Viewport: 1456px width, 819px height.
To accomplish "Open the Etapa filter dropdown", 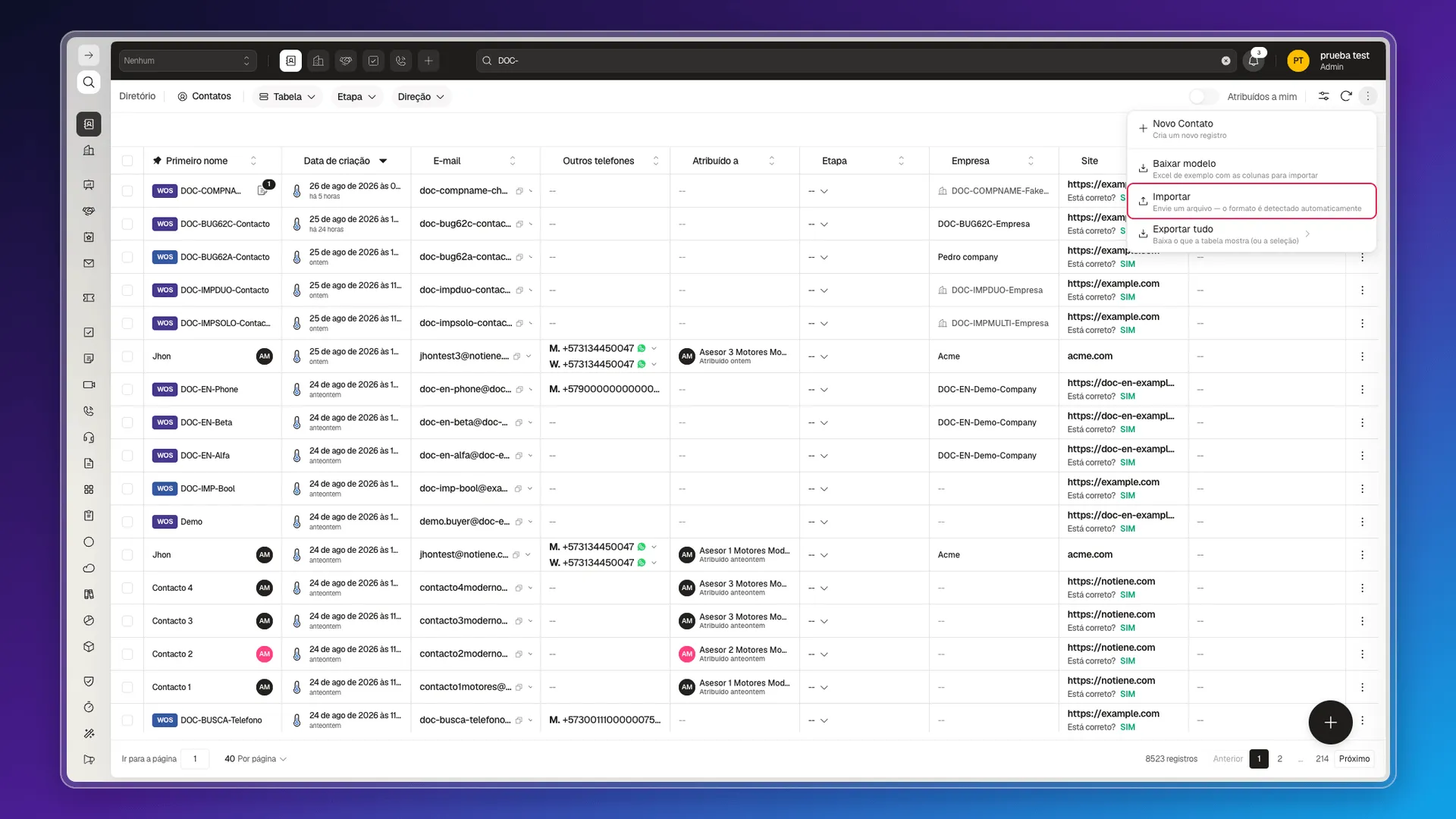I will [356, 96].
